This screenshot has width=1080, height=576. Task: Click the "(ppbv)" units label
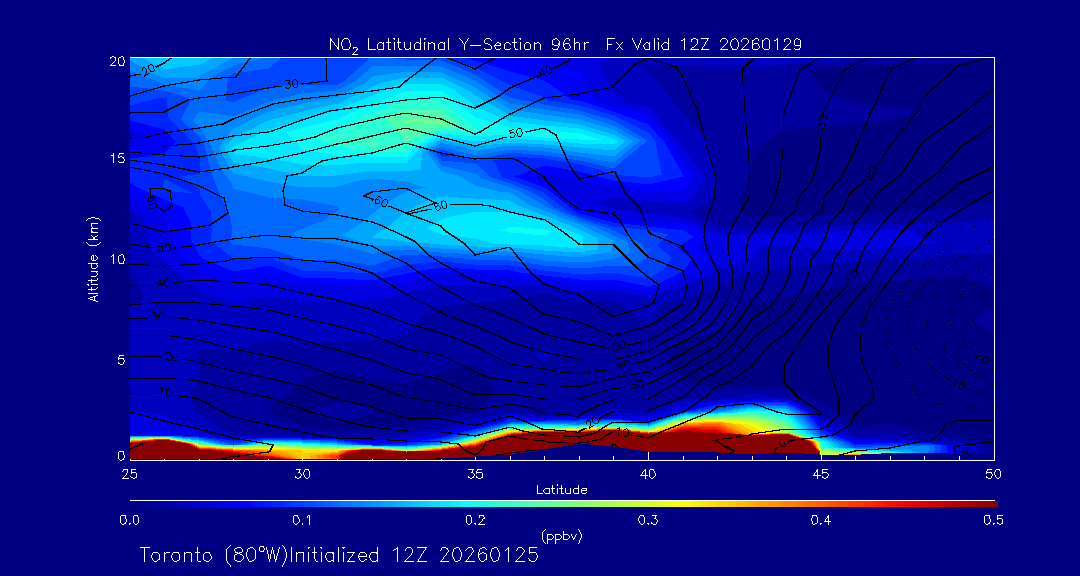[x=561, y=536]
